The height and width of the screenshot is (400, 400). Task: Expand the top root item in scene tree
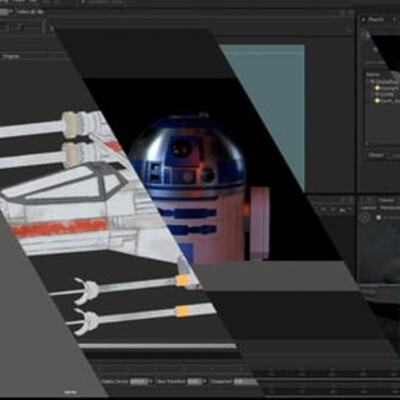coord(368,81)
